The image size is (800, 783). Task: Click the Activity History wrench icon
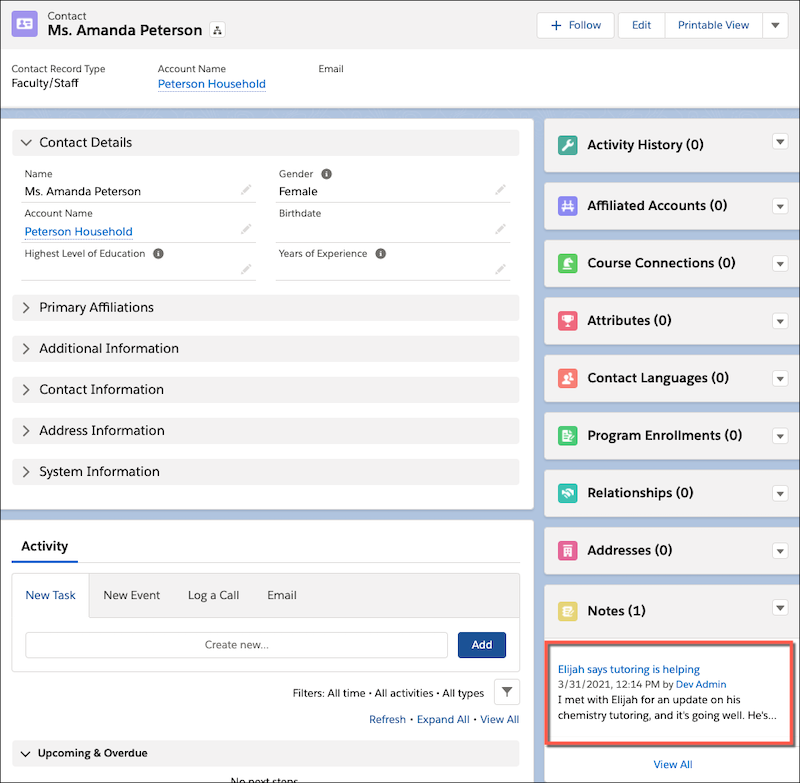tap(567, 145)
